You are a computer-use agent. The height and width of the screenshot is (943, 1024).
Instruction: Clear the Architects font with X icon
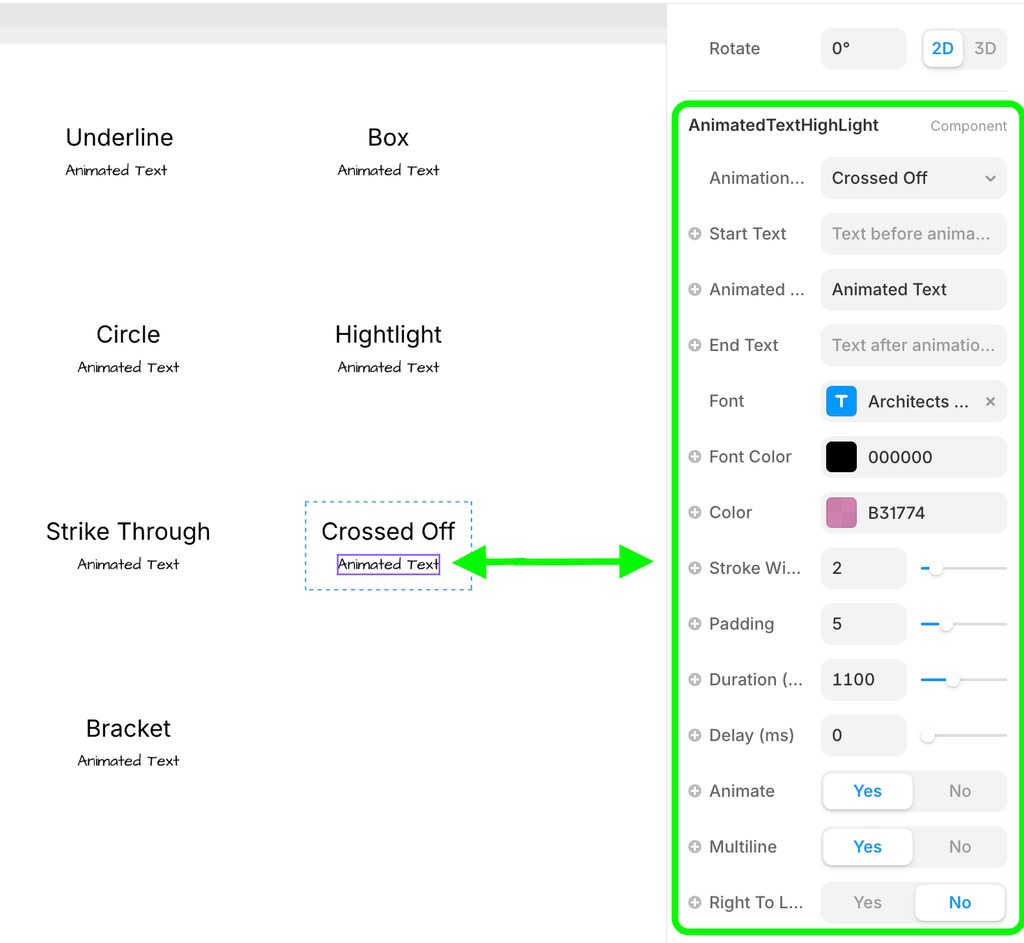click(990, 401)
